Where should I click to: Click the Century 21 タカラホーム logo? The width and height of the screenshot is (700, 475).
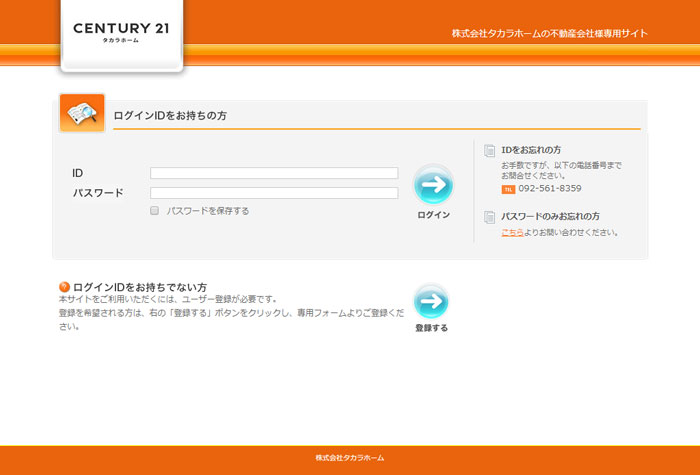(121, 33)
